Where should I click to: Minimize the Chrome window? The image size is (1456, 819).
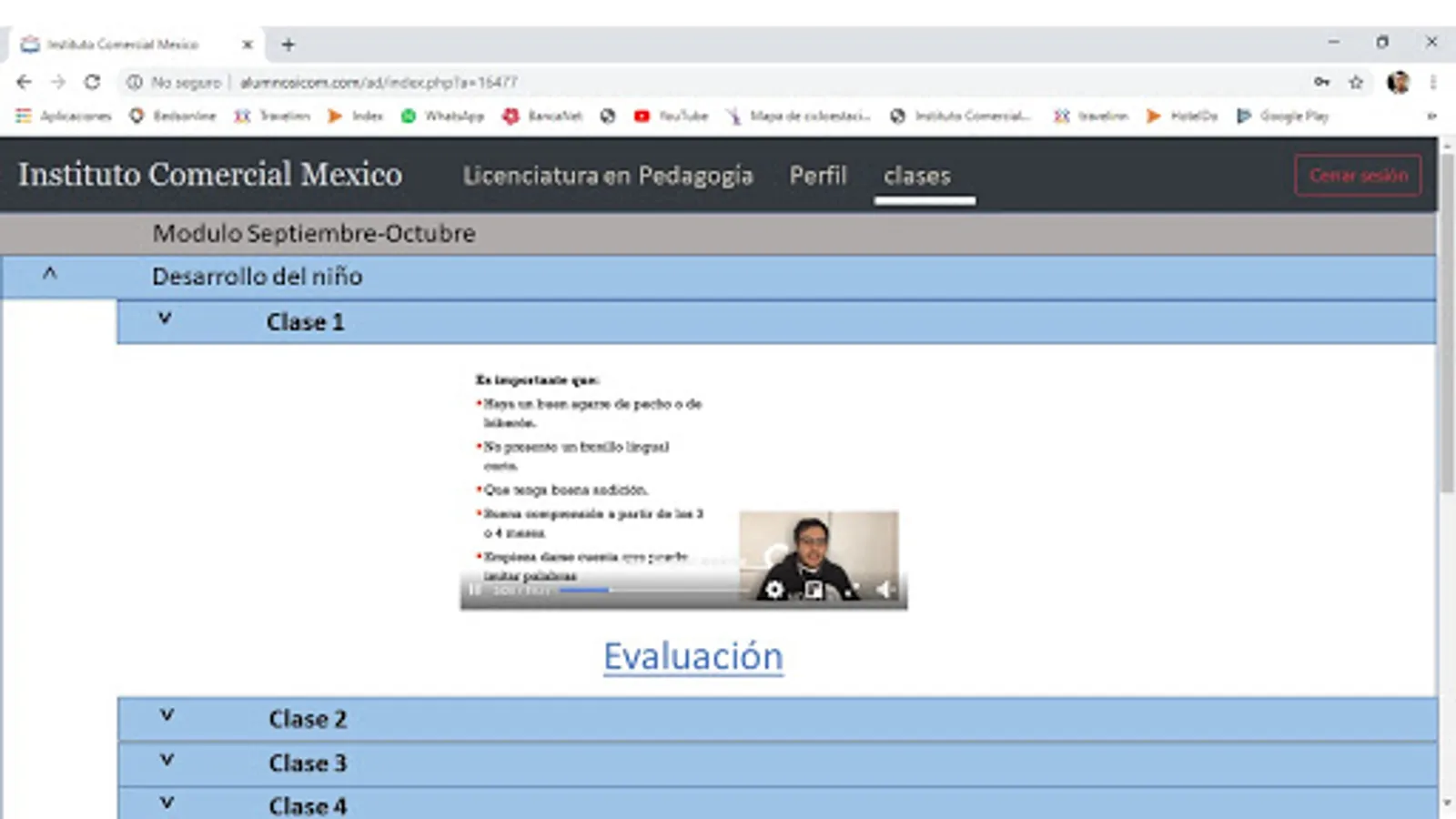coord(1333,42)
